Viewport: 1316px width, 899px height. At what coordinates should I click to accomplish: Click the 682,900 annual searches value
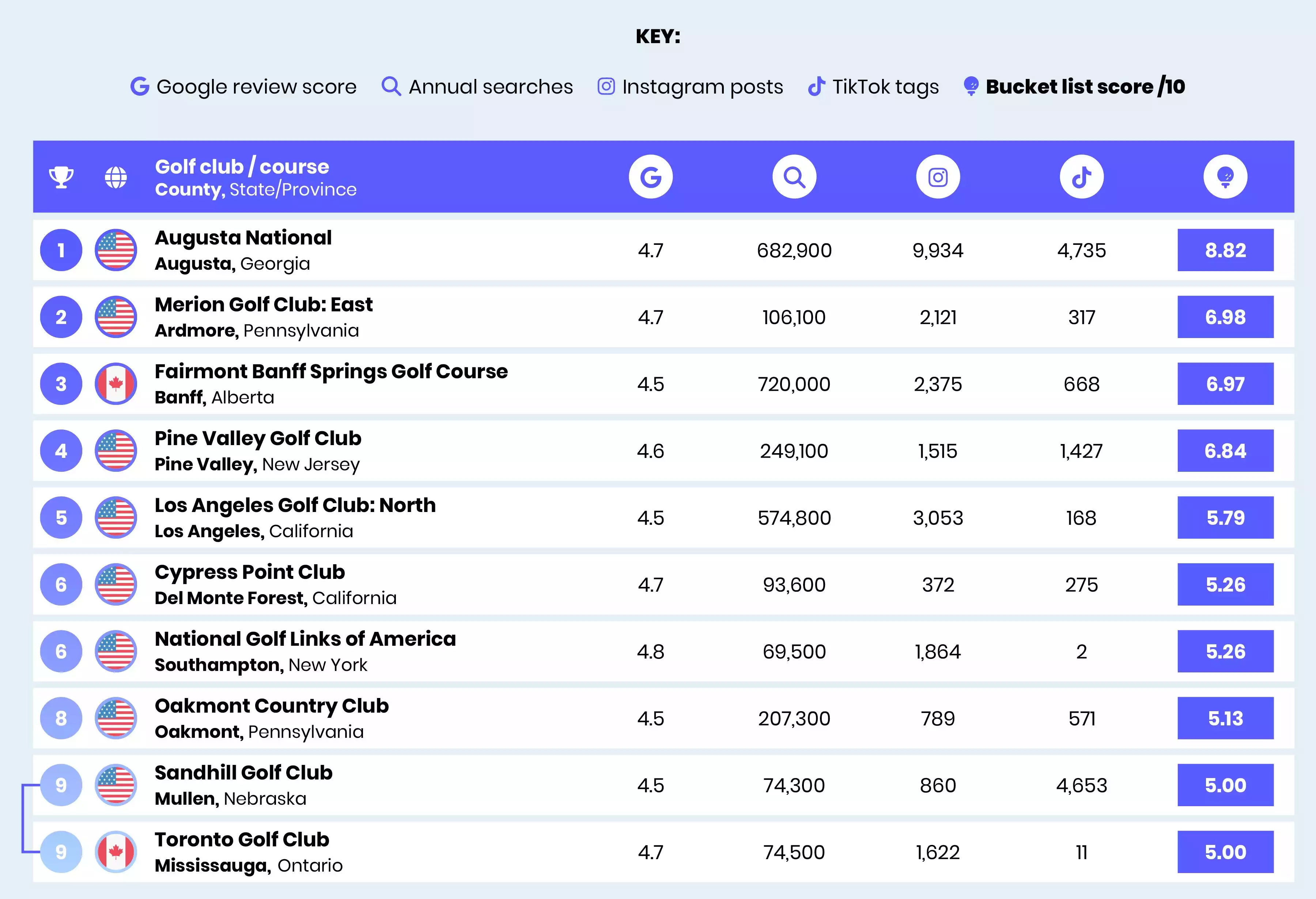(794, 250)
